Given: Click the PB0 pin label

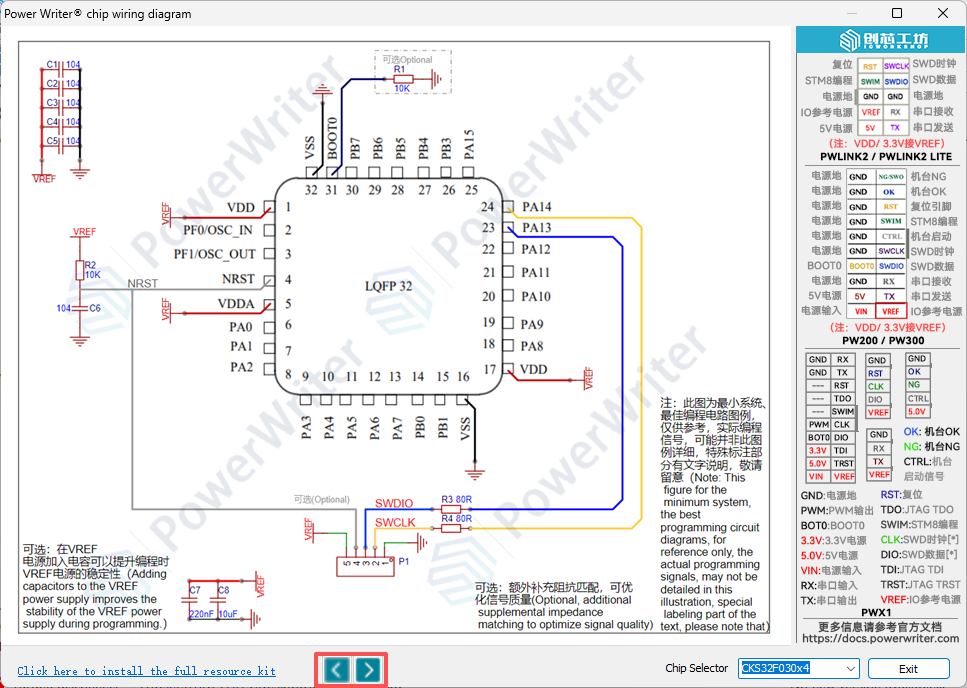Looking at the screenshot, I should point(420,427).
